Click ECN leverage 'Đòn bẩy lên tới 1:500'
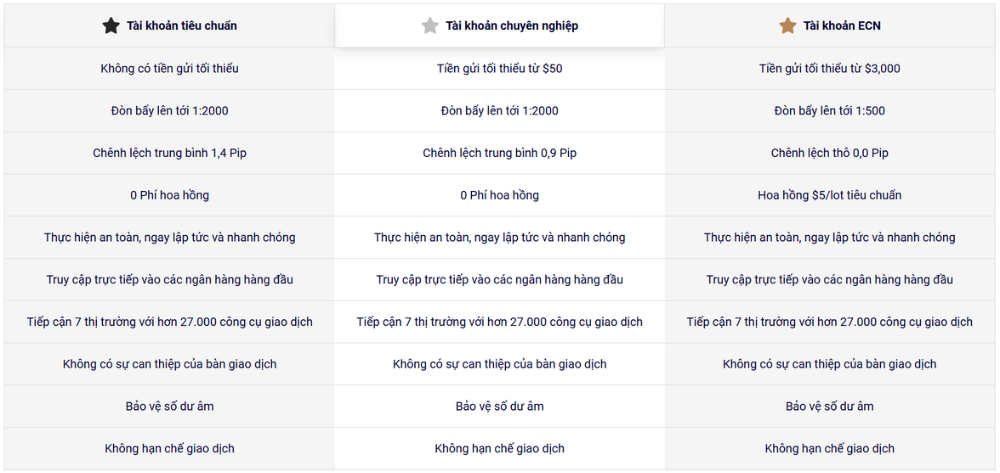 (x=830, y=111)
